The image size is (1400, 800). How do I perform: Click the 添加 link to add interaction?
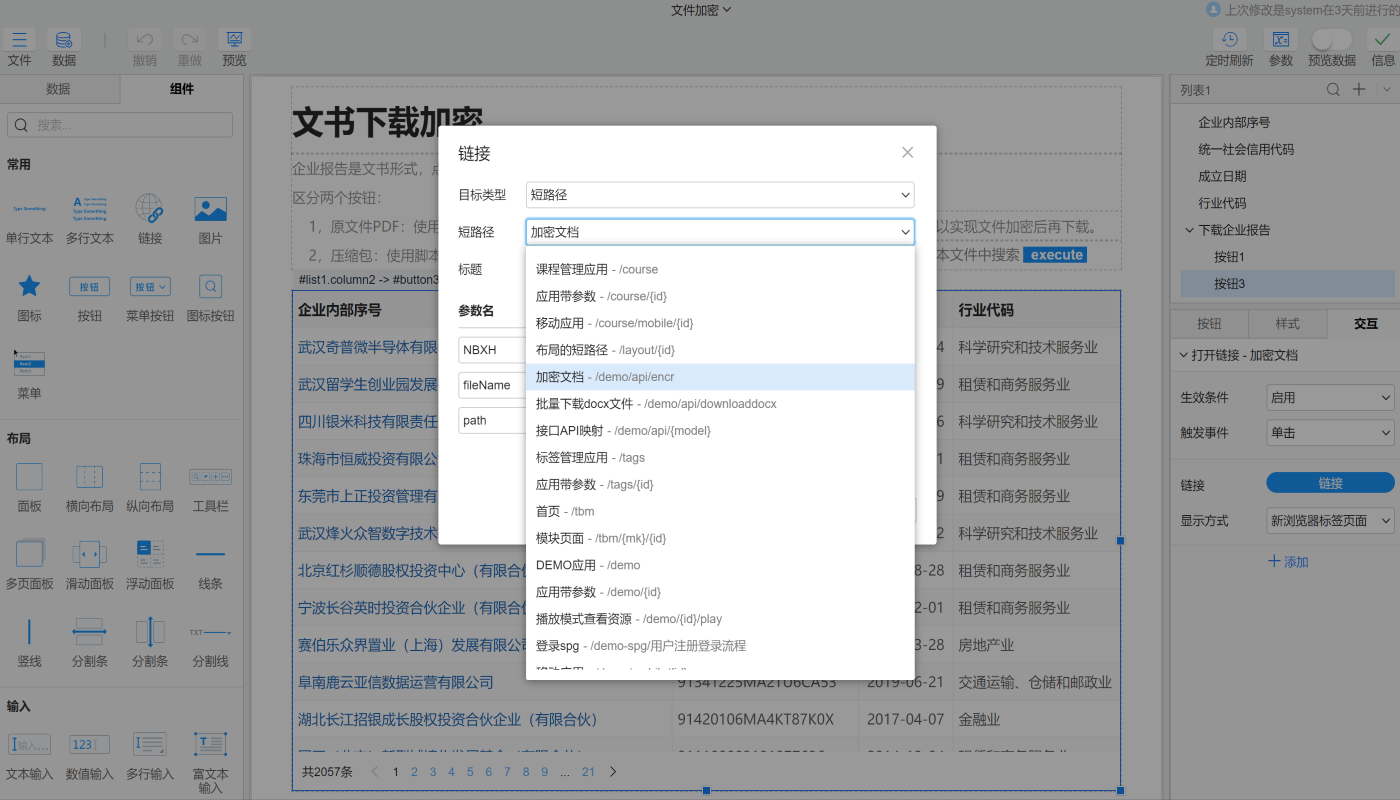tap(1288, 562)
